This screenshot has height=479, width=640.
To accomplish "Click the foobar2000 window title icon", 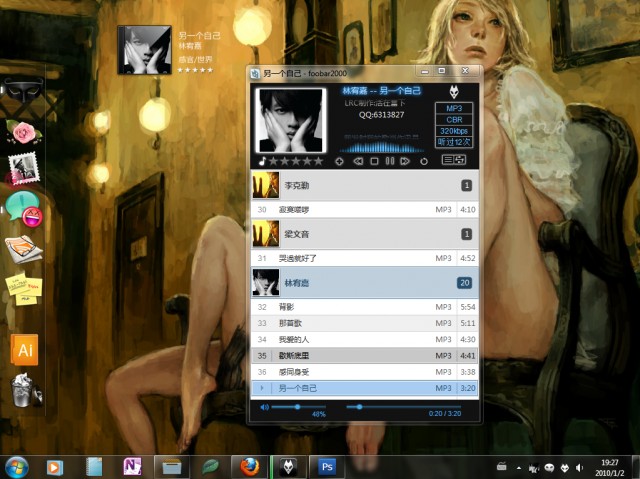I will (255, 73).
